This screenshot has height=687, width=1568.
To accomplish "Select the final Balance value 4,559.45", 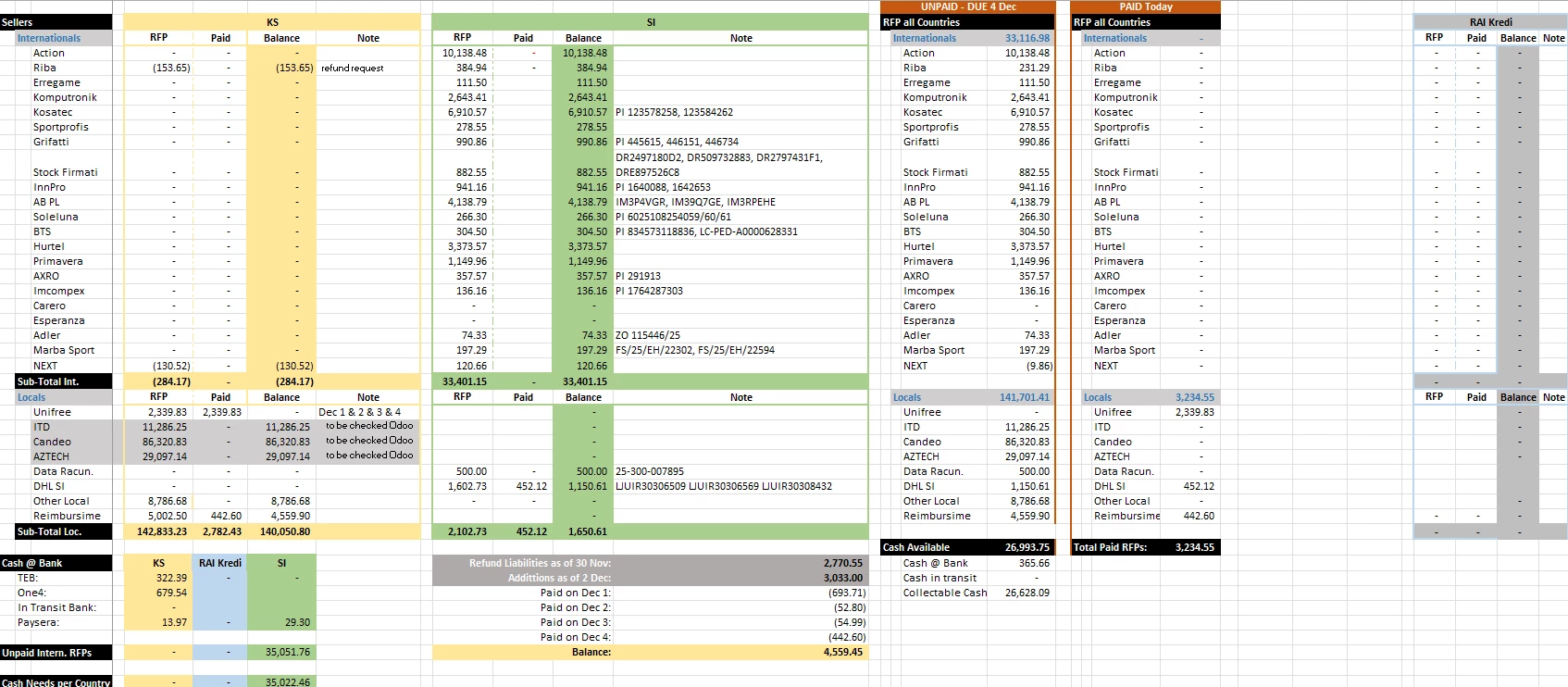I will [x=842, y=652].
